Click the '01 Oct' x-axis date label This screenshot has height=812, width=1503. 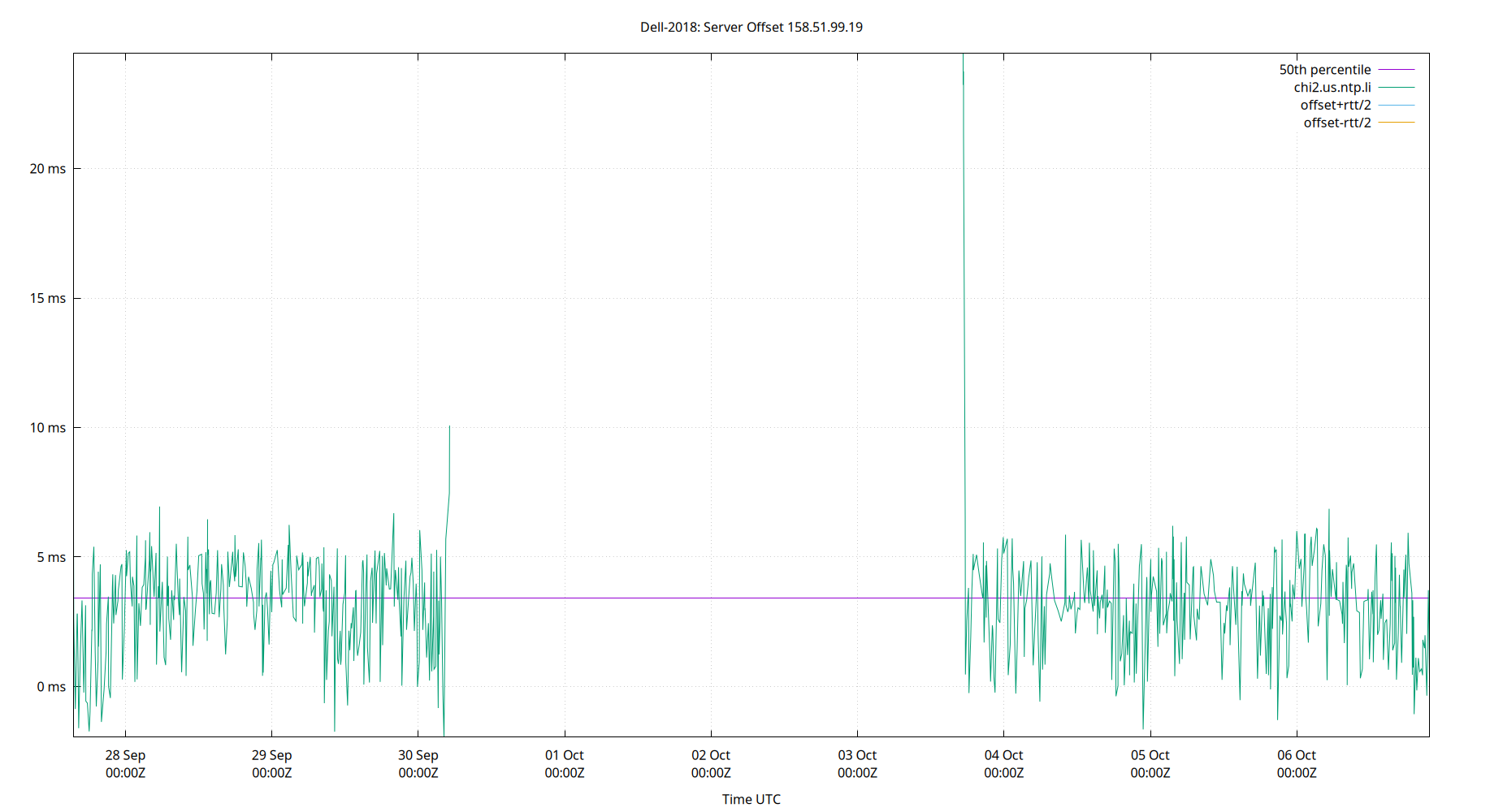(x=565, y=755)
